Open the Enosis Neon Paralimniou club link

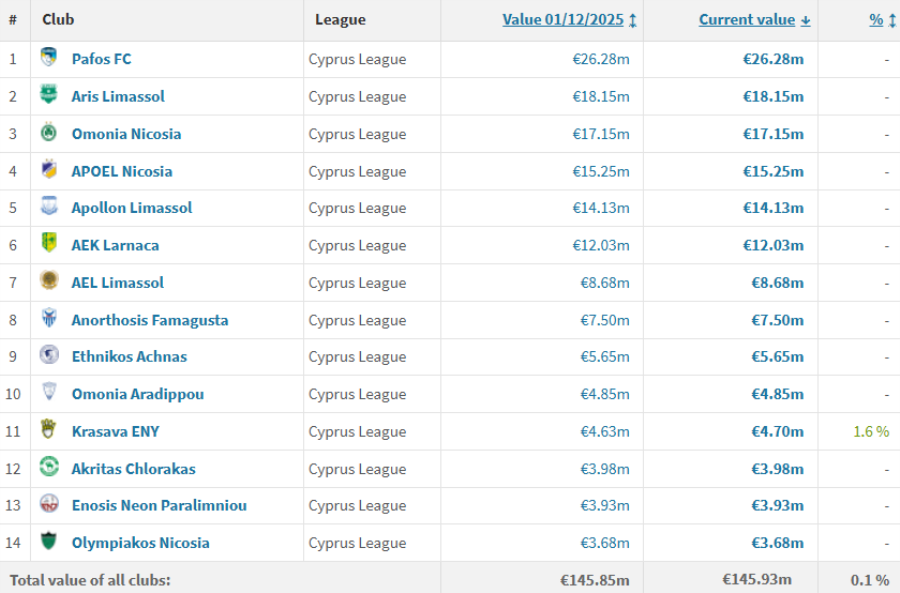pyautogui.click(x=159, y=505)
